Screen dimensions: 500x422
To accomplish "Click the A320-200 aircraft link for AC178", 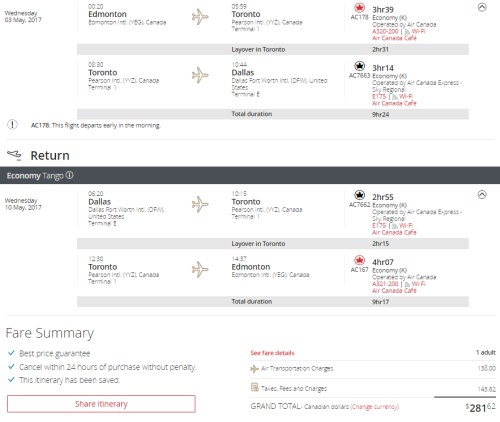I will click(385, 31).
